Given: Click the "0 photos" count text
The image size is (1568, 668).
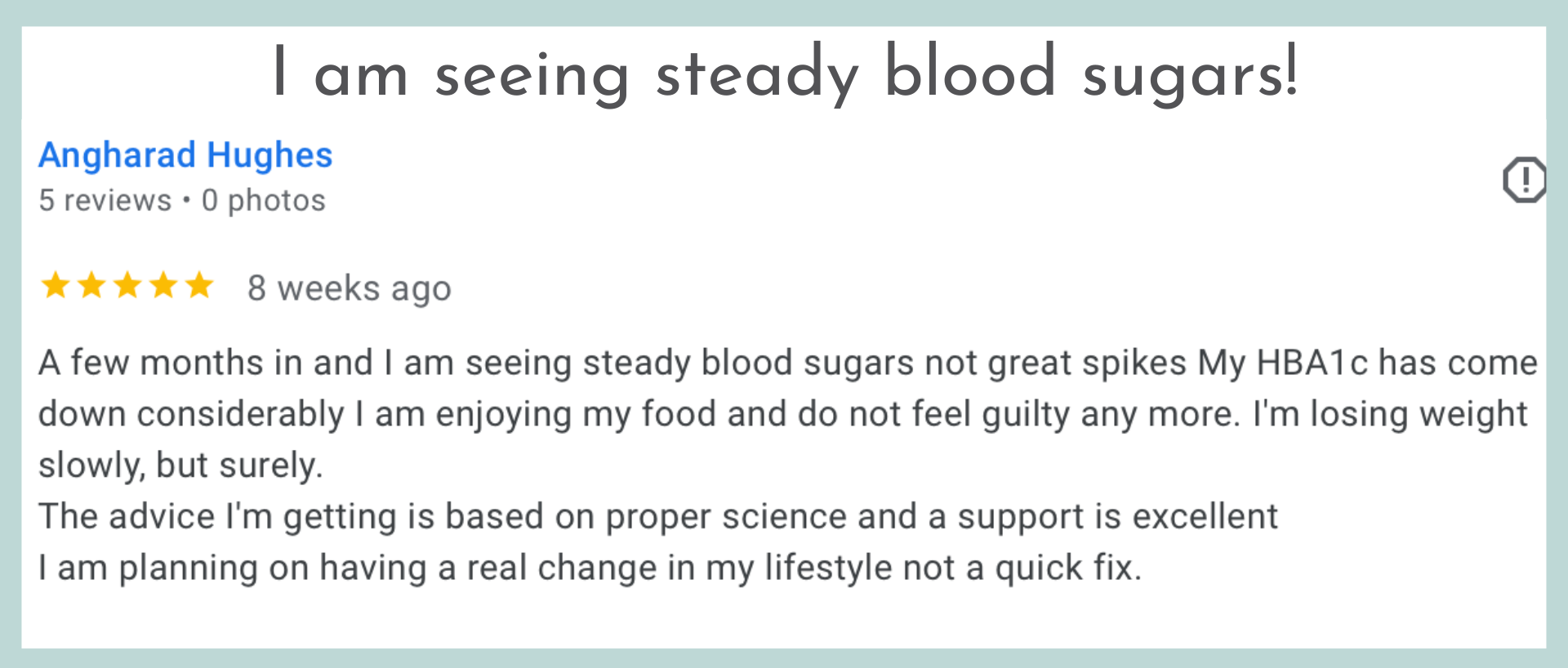Looking at the screenshot, I should [264, 200].
